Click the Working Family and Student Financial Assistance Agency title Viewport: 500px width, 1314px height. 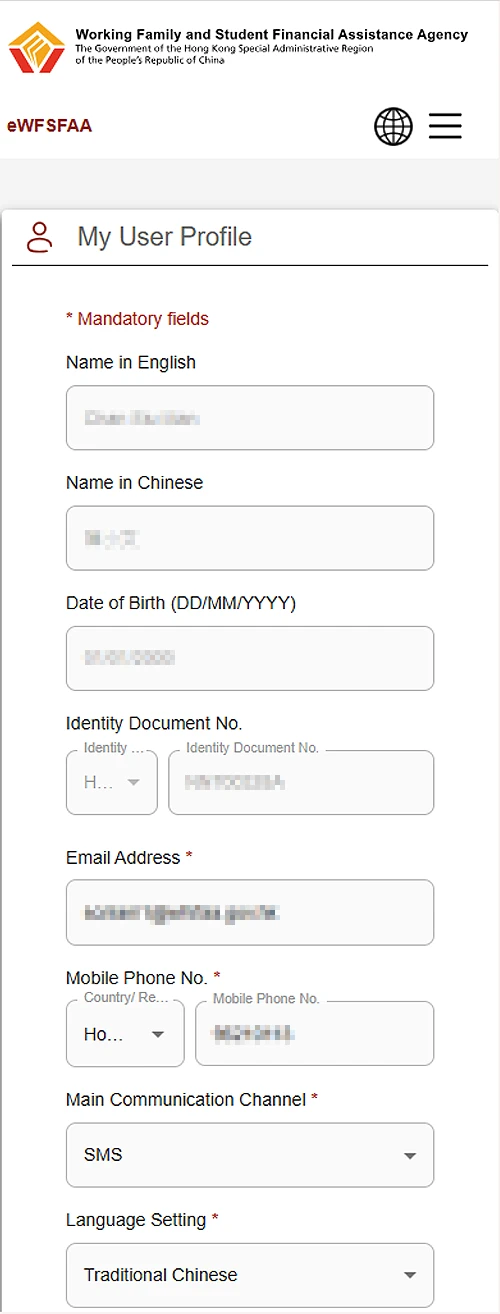[x=271, y=34]
